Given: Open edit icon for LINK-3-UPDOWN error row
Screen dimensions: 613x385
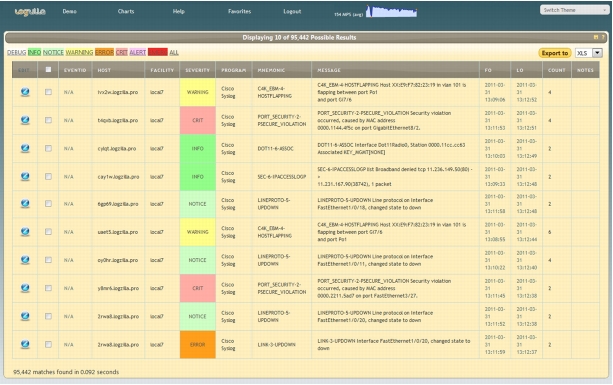Looking at the screenshot, I should (x=25, y=344).
